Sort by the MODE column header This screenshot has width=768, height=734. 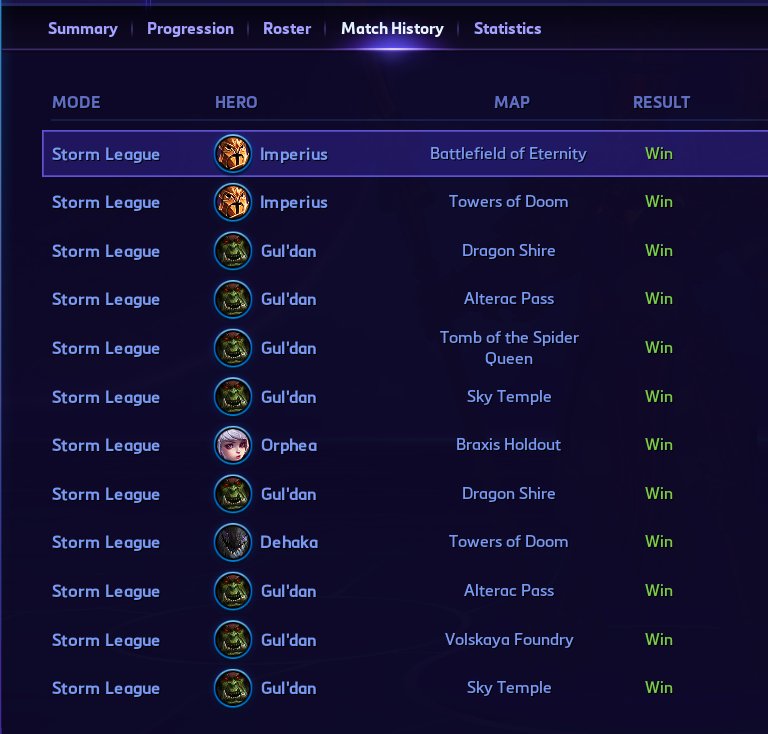point(76,102)
